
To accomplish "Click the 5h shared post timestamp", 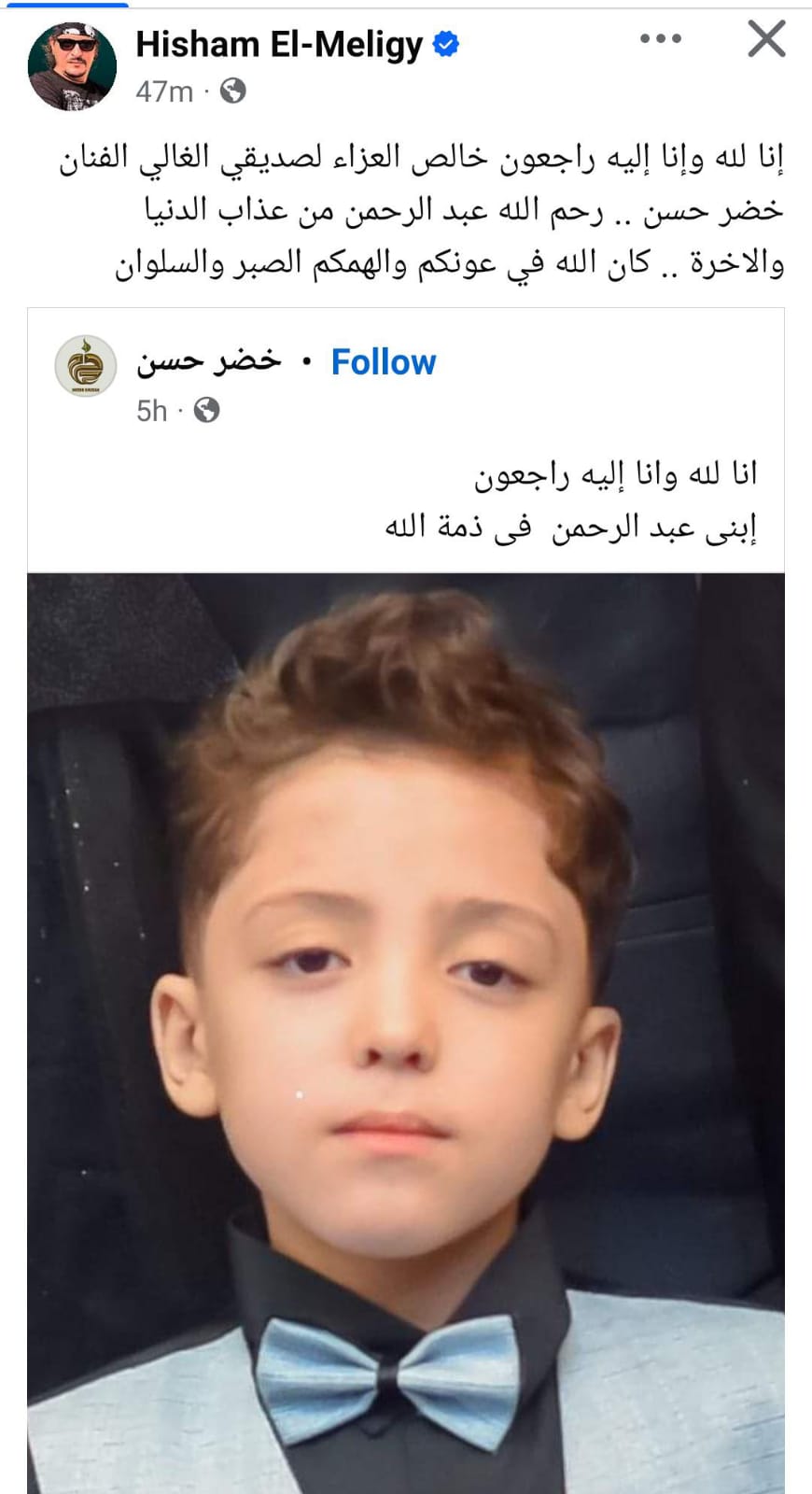I will tap(152, 411).
